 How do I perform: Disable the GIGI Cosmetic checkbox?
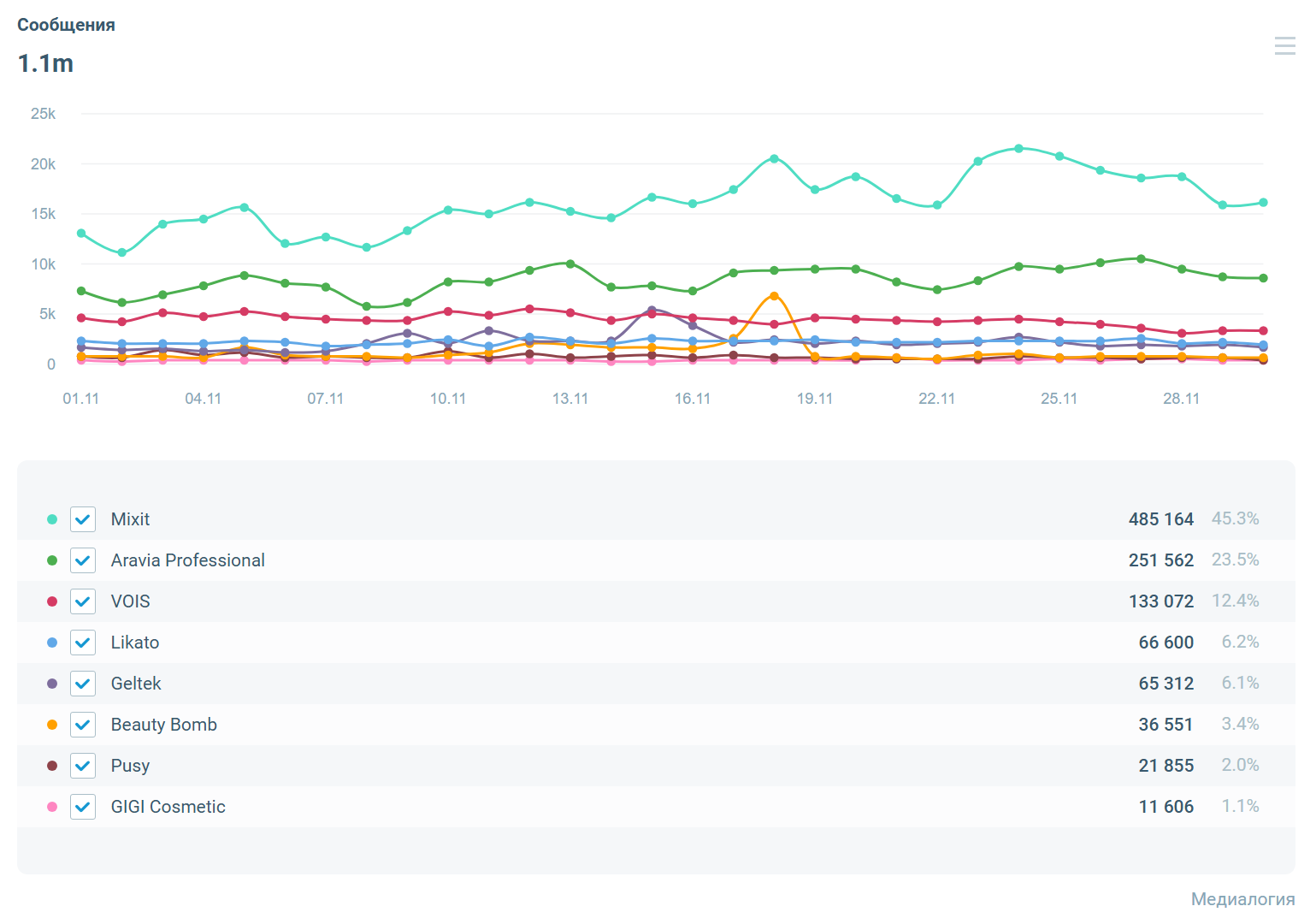pyautogui.click(x=83, y=807)
